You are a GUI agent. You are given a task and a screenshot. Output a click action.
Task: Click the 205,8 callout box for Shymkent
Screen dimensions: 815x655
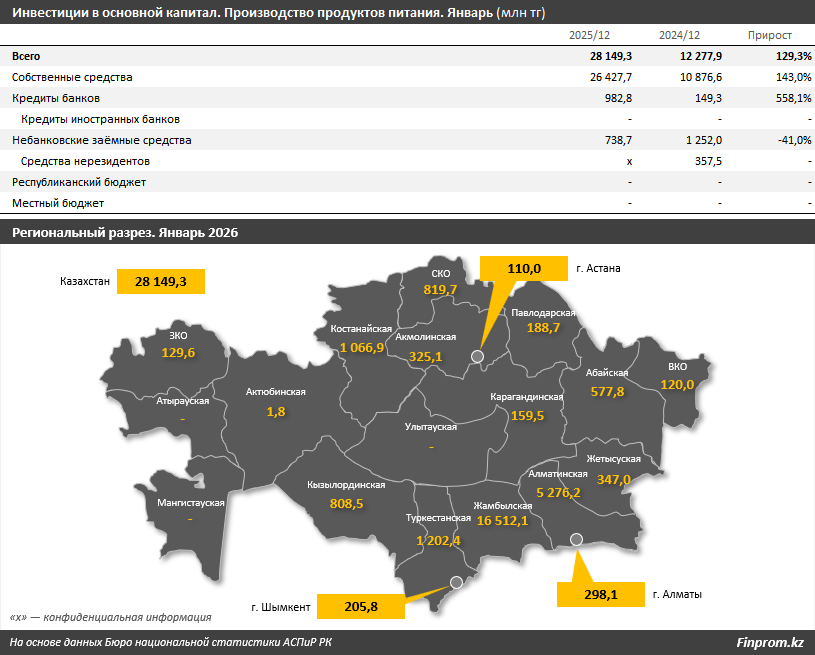pos(362,606)
